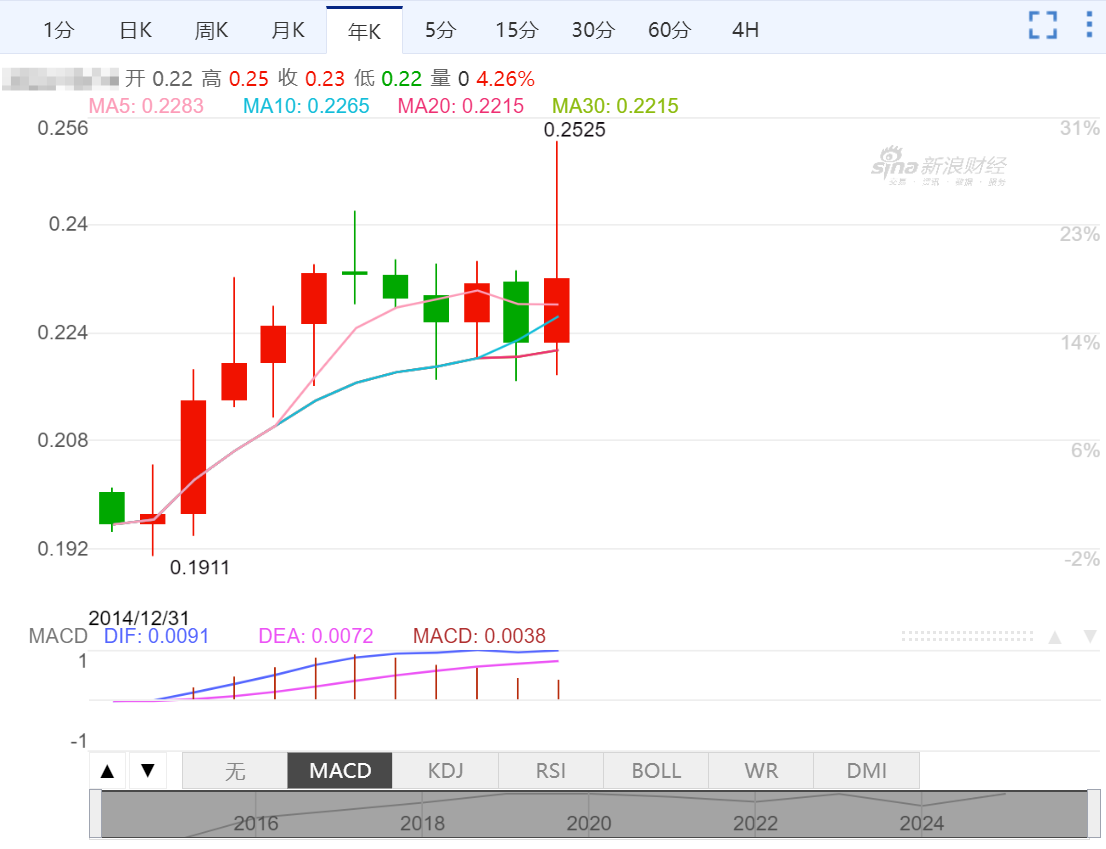Select the 周K weekly chart tab

[x=211, y=30]
